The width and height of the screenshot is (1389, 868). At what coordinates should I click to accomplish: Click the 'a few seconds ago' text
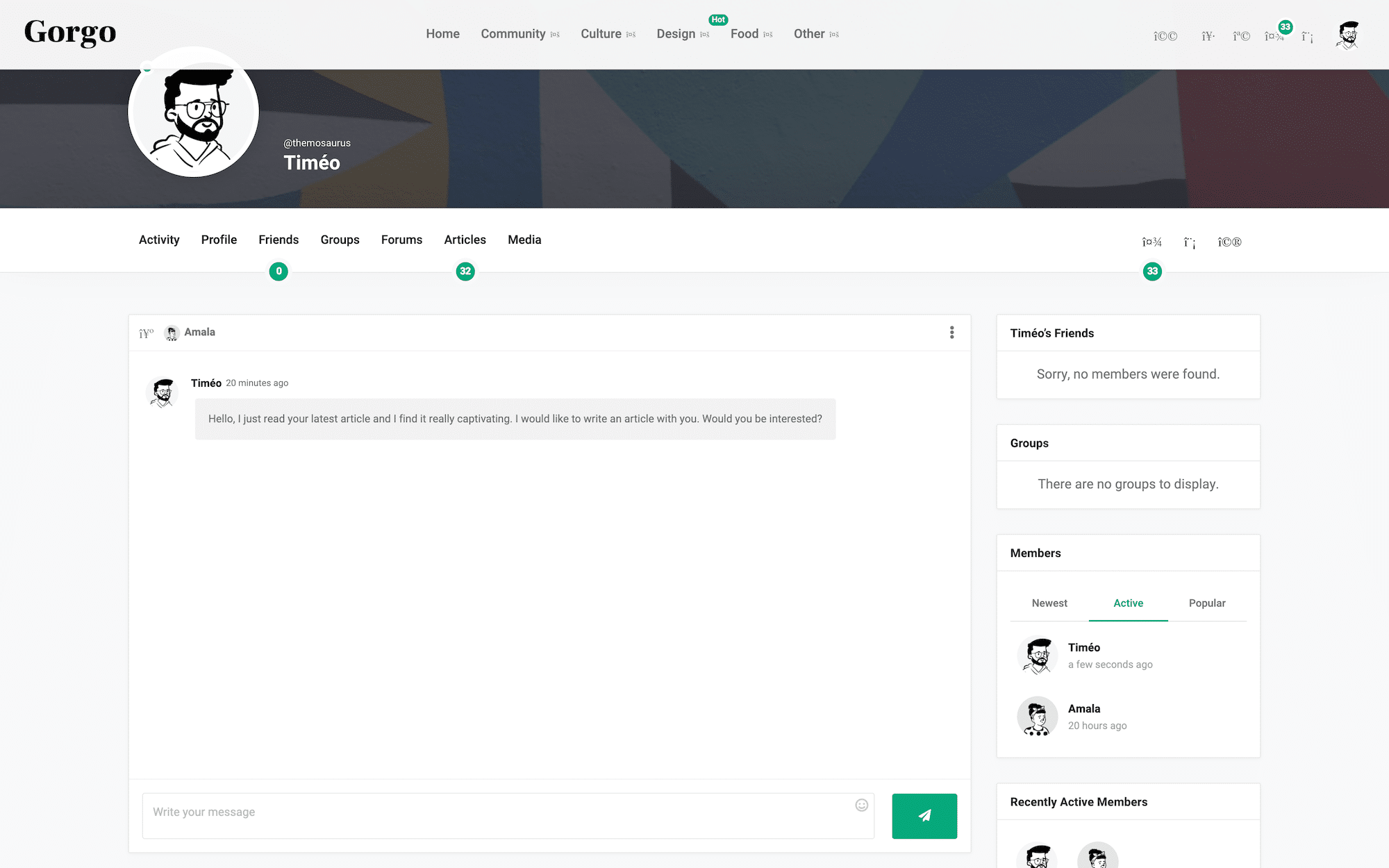coord(1111,665)
